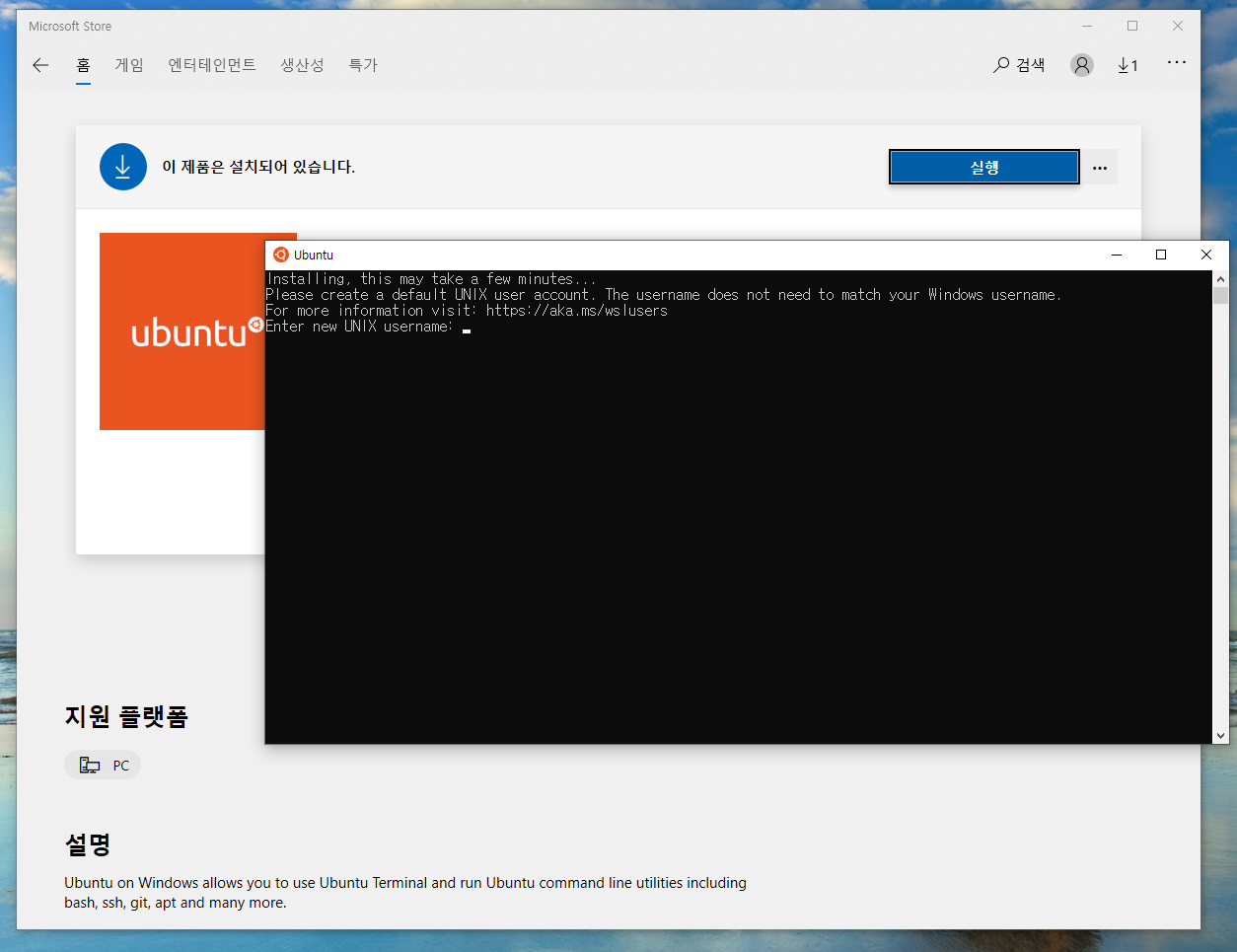Click the Ubuntu logo thumbnail in Store
Screen dimensions: 1237x952
pos(182,331)
